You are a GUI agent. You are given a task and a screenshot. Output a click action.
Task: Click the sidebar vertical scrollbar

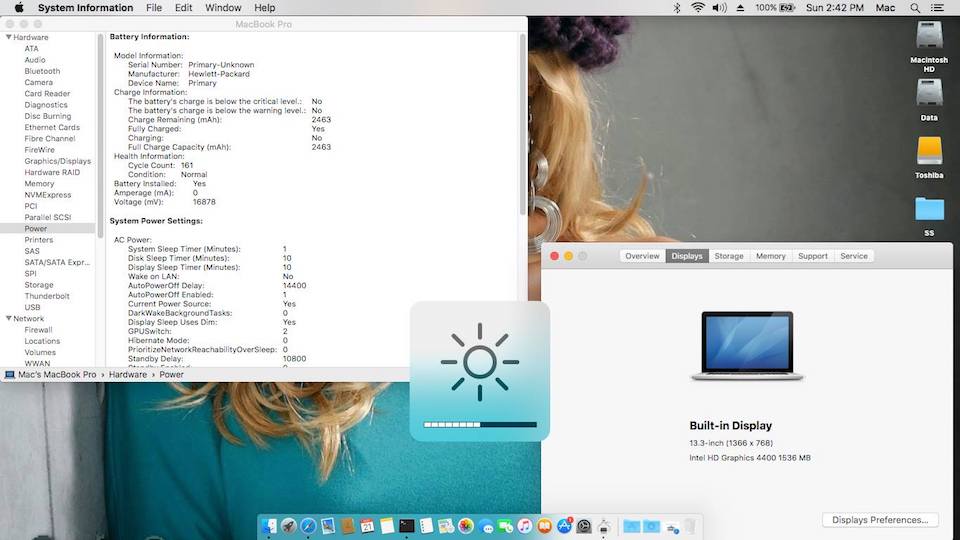point(100,135)
